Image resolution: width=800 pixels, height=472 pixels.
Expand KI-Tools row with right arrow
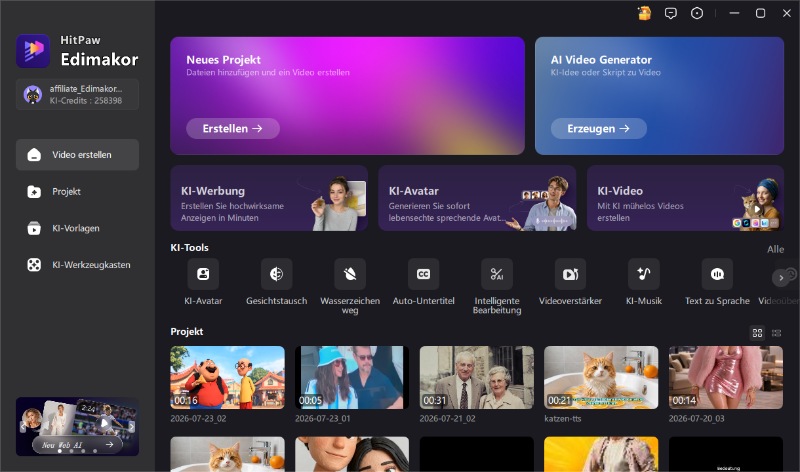coord(781,278)
